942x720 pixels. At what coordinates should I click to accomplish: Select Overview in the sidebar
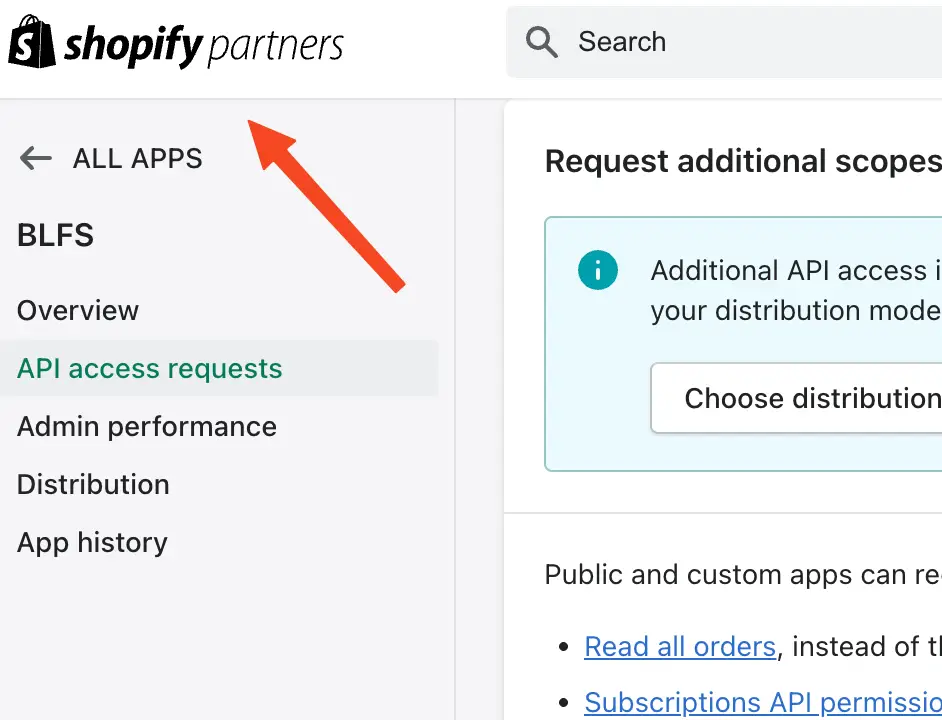[x=77, y=310]
